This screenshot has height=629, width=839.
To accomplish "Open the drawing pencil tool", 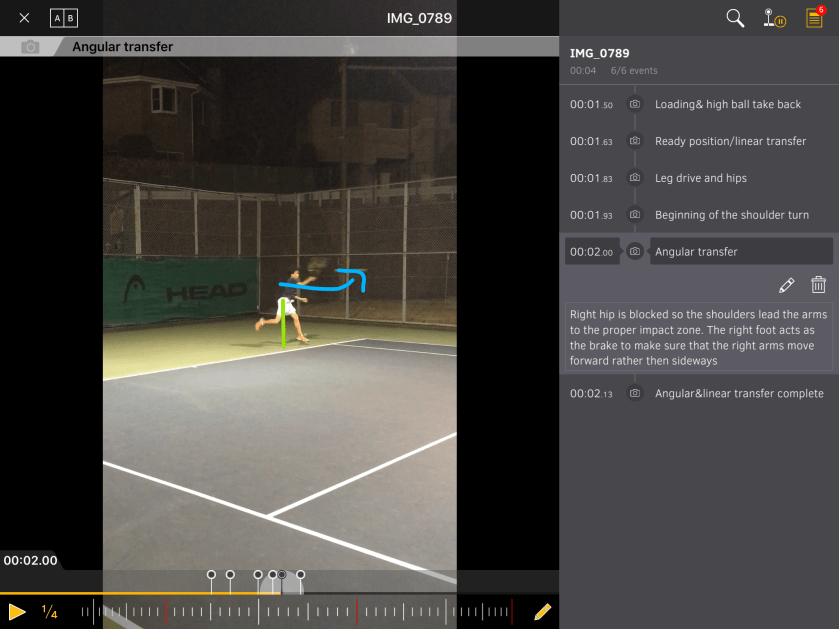I will [543, 611].
